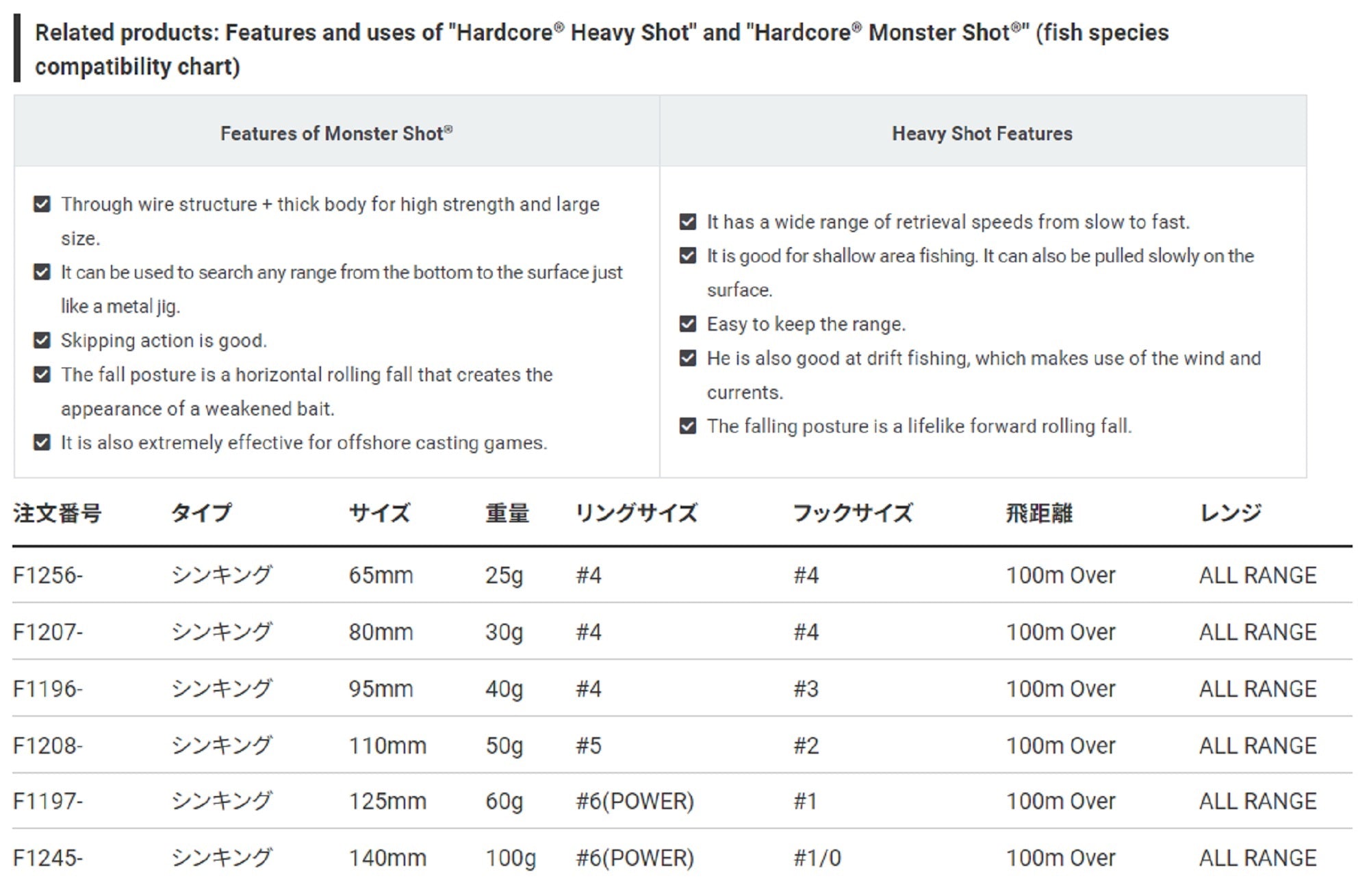Select order number F1256- row
The height and width of the screenshot is (896, 1369).
point(48,576)
